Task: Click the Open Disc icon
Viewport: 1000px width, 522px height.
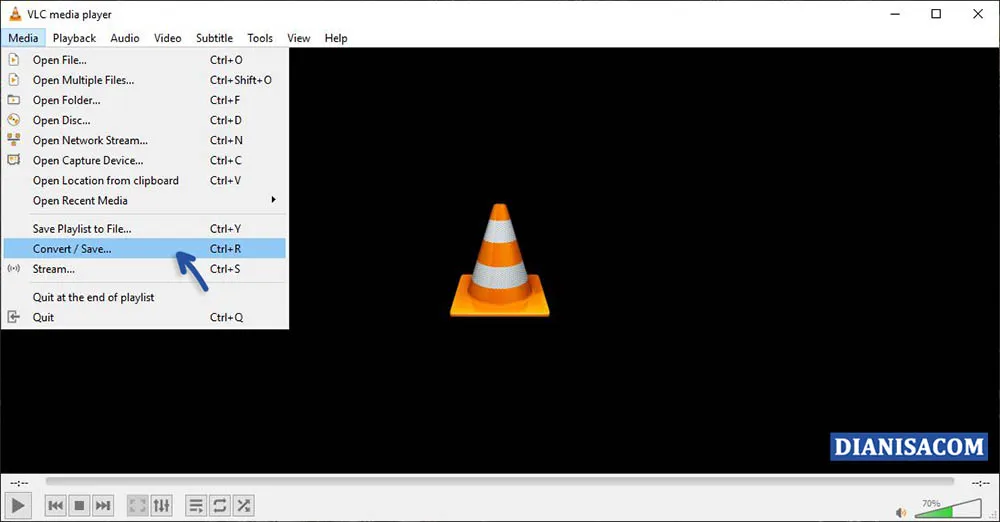Action: point(13,120)
